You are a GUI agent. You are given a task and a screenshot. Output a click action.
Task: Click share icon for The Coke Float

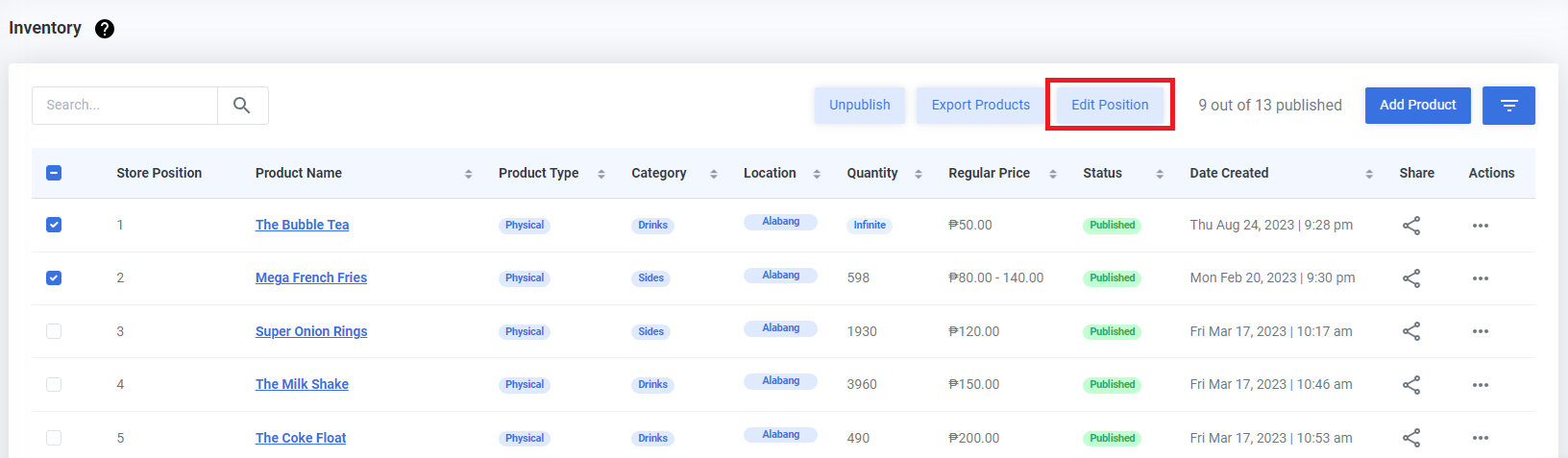(1410, 438)
